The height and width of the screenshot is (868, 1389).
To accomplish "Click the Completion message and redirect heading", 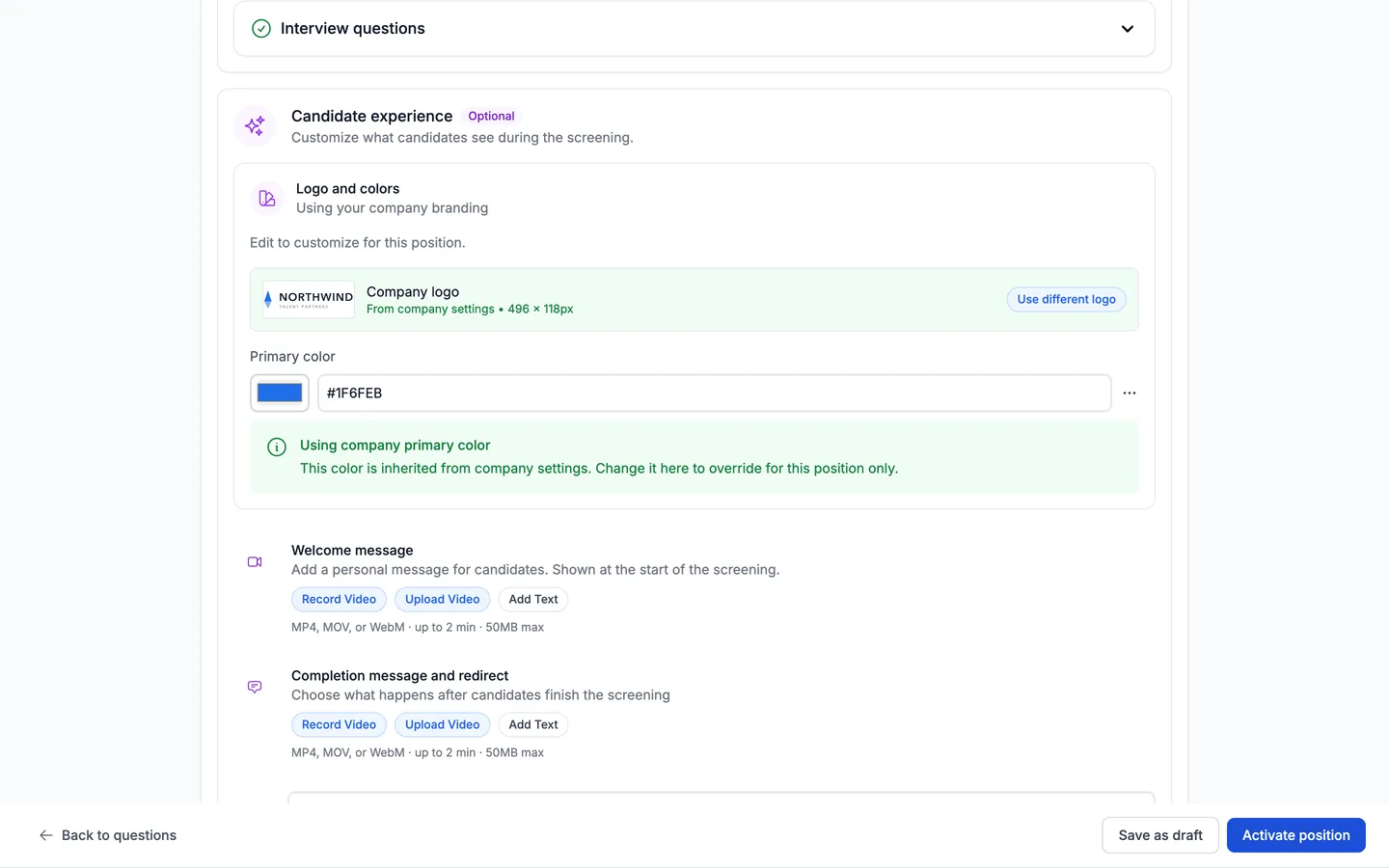I will 399,675.
